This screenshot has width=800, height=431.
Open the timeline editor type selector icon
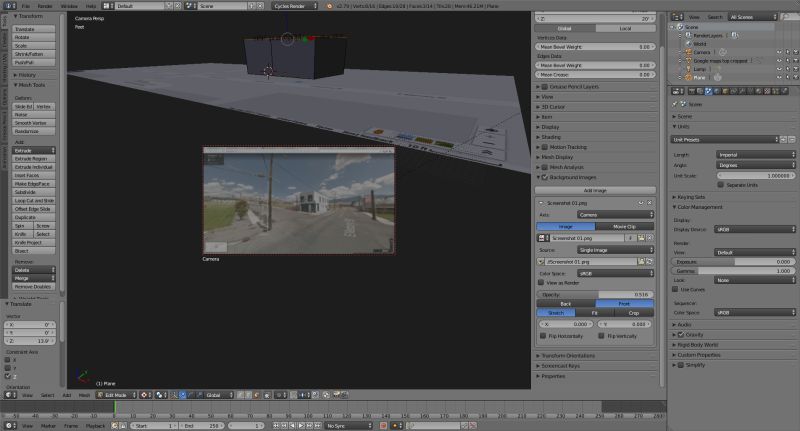click(x=10, y=425)
